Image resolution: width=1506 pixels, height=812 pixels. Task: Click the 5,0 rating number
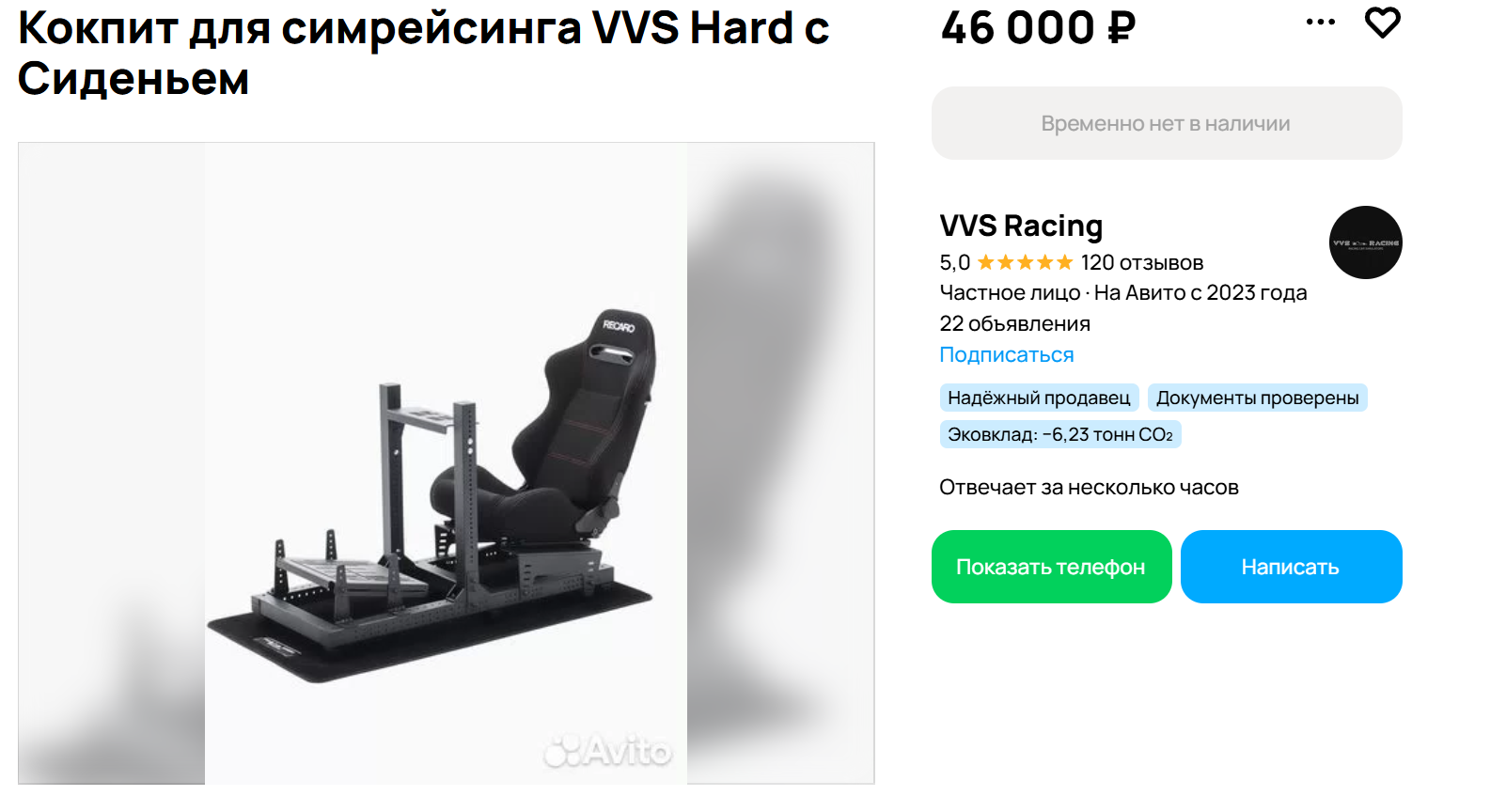pyautogui.click(x=954, y=262)
